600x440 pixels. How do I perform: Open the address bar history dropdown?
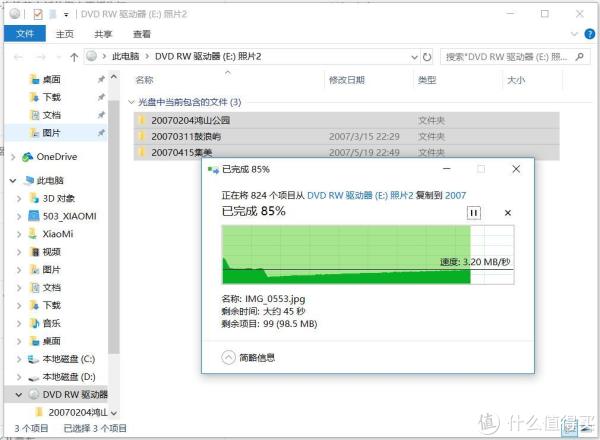point(410,57)
